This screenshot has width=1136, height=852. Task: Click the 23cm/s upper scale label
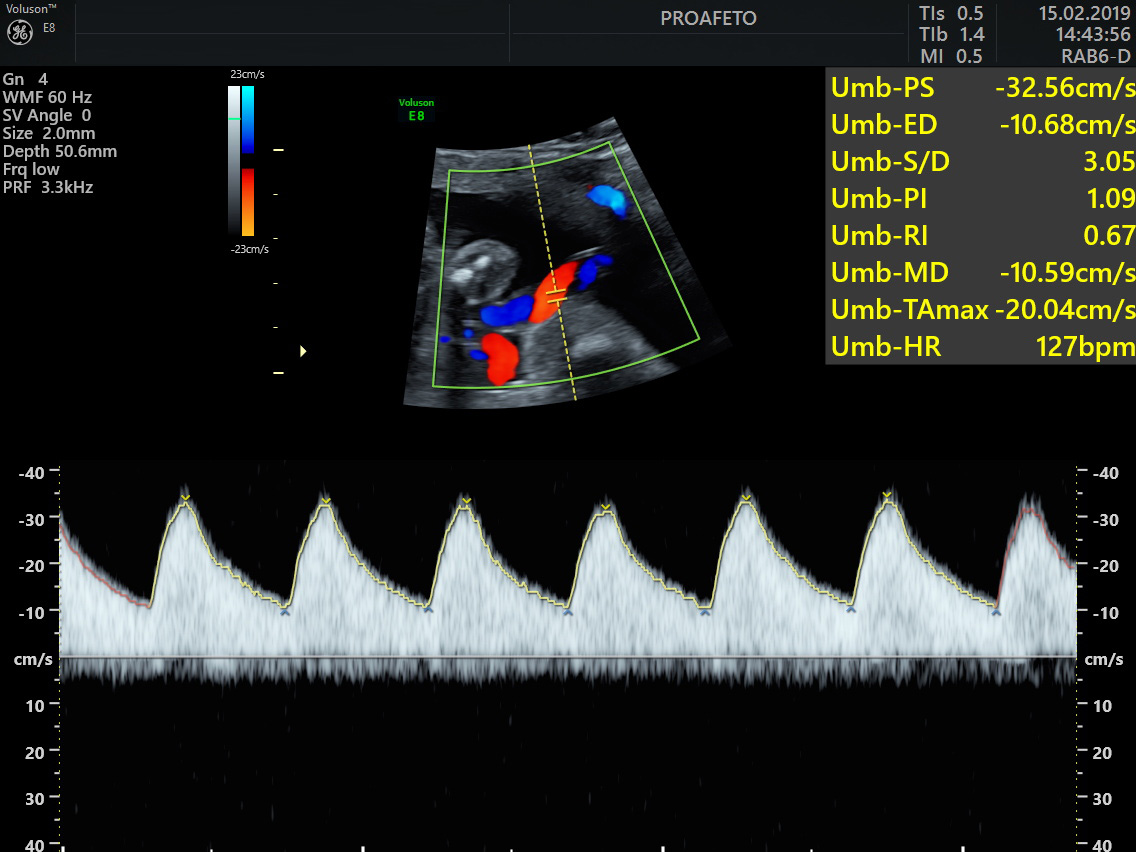[247, 75]
